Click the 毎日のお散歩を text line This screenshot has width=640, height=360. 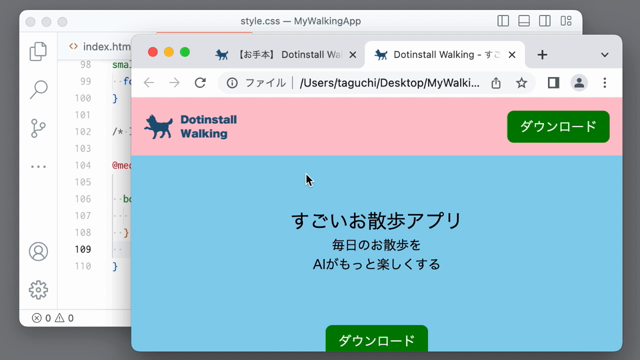click(377, 245)
